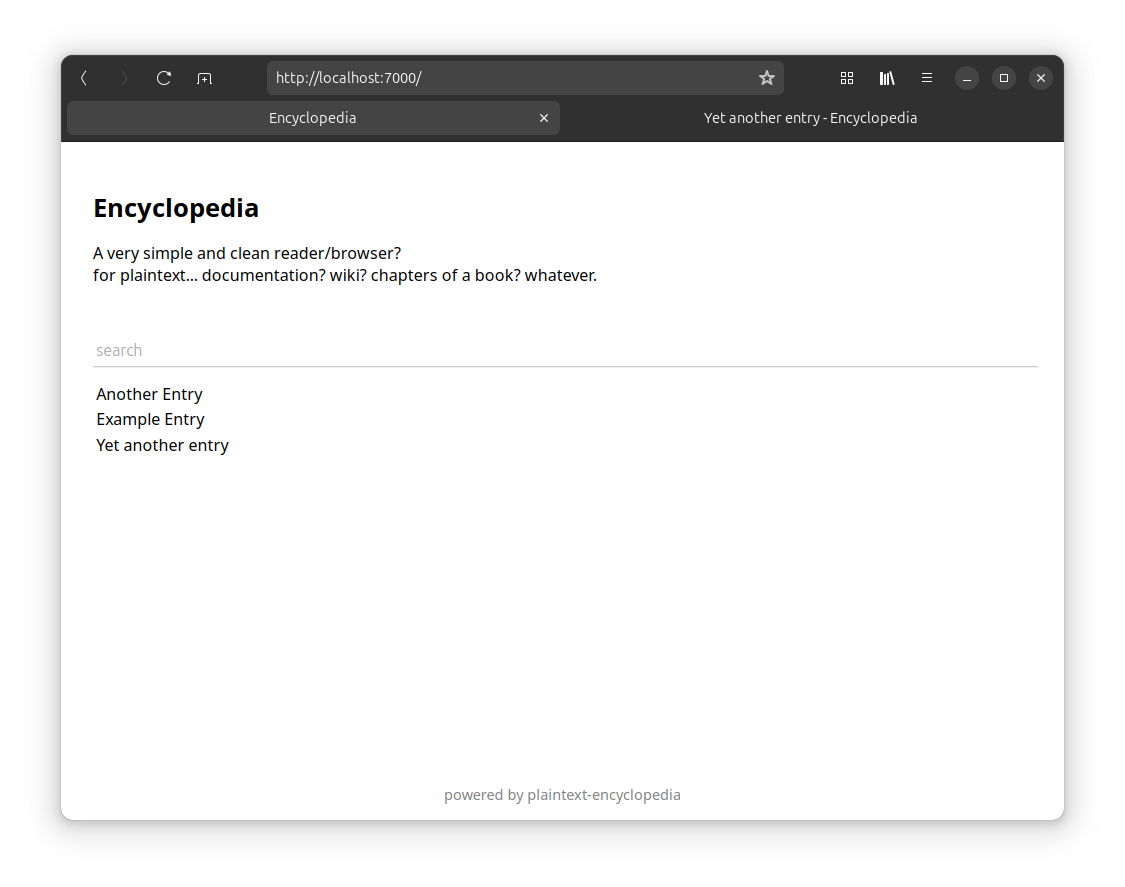Go back to the previous page
Image resolution: width=1125 pixels, height=887 pixels.
coord(84,78)
